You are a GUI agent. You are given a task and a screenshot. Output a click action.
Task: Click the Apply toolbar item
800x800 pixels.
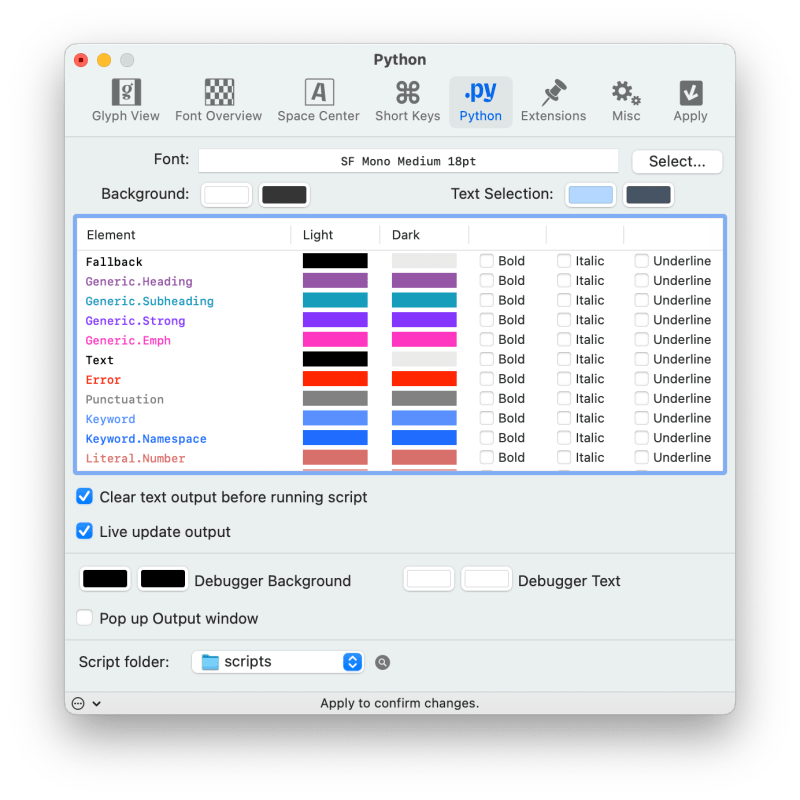pos(689,97)
